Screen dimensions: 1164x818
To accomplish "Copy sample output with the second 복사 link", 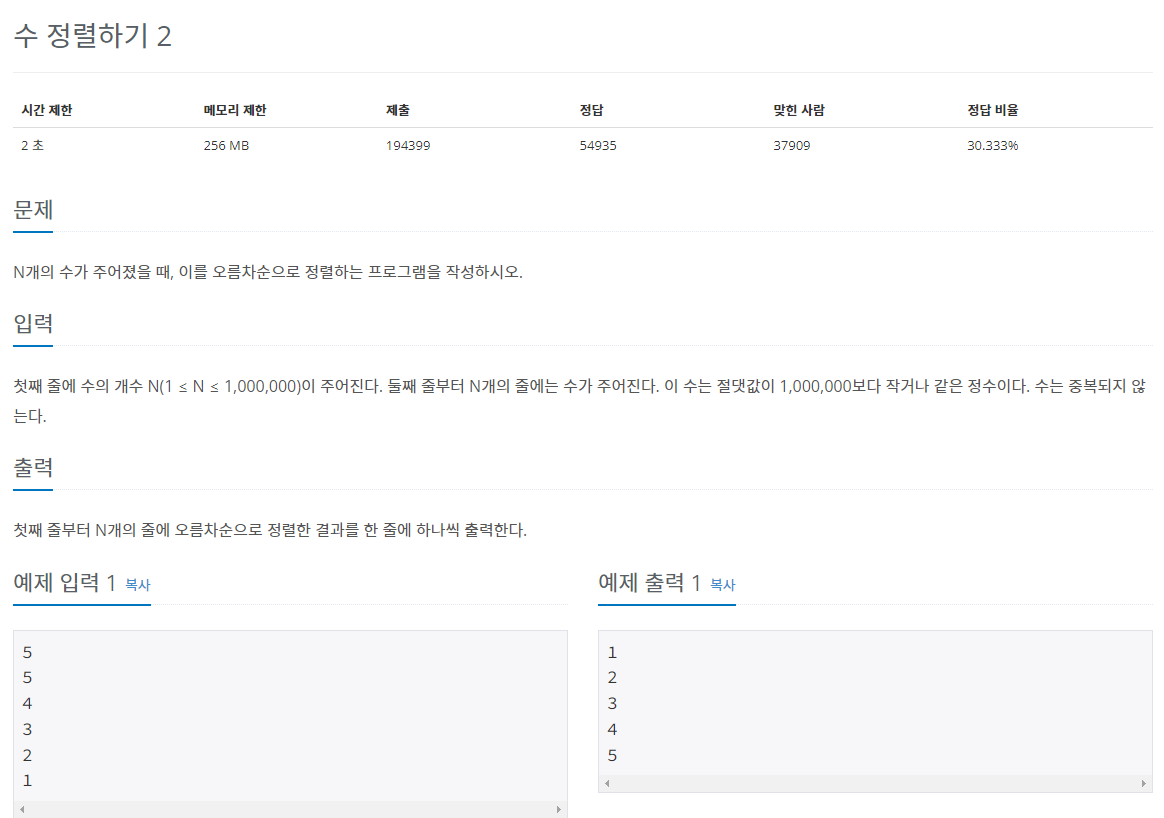I will (720, 586).
